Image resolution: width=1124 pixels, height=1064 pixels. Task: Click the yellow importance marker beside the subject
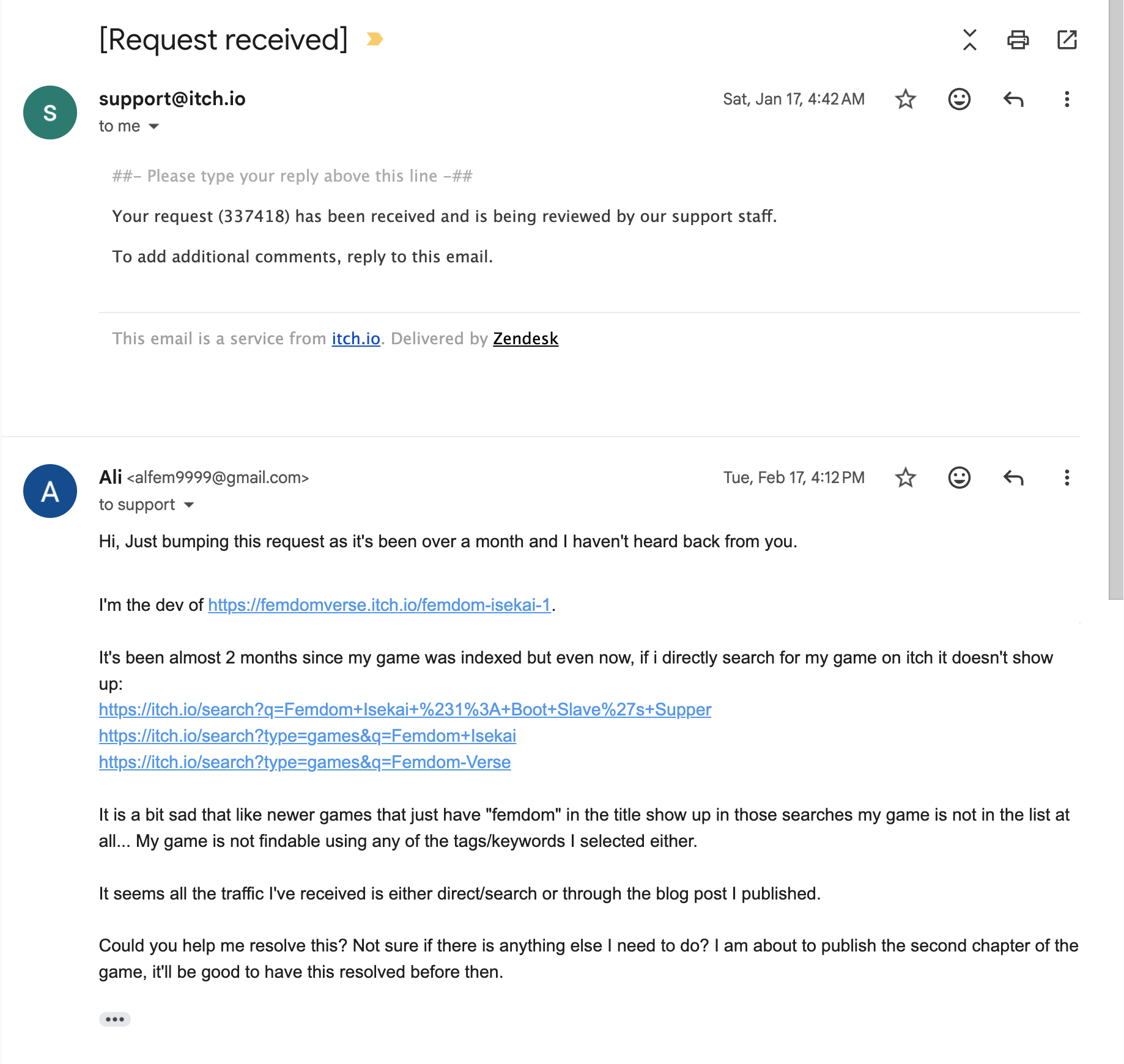pos(374,39)
